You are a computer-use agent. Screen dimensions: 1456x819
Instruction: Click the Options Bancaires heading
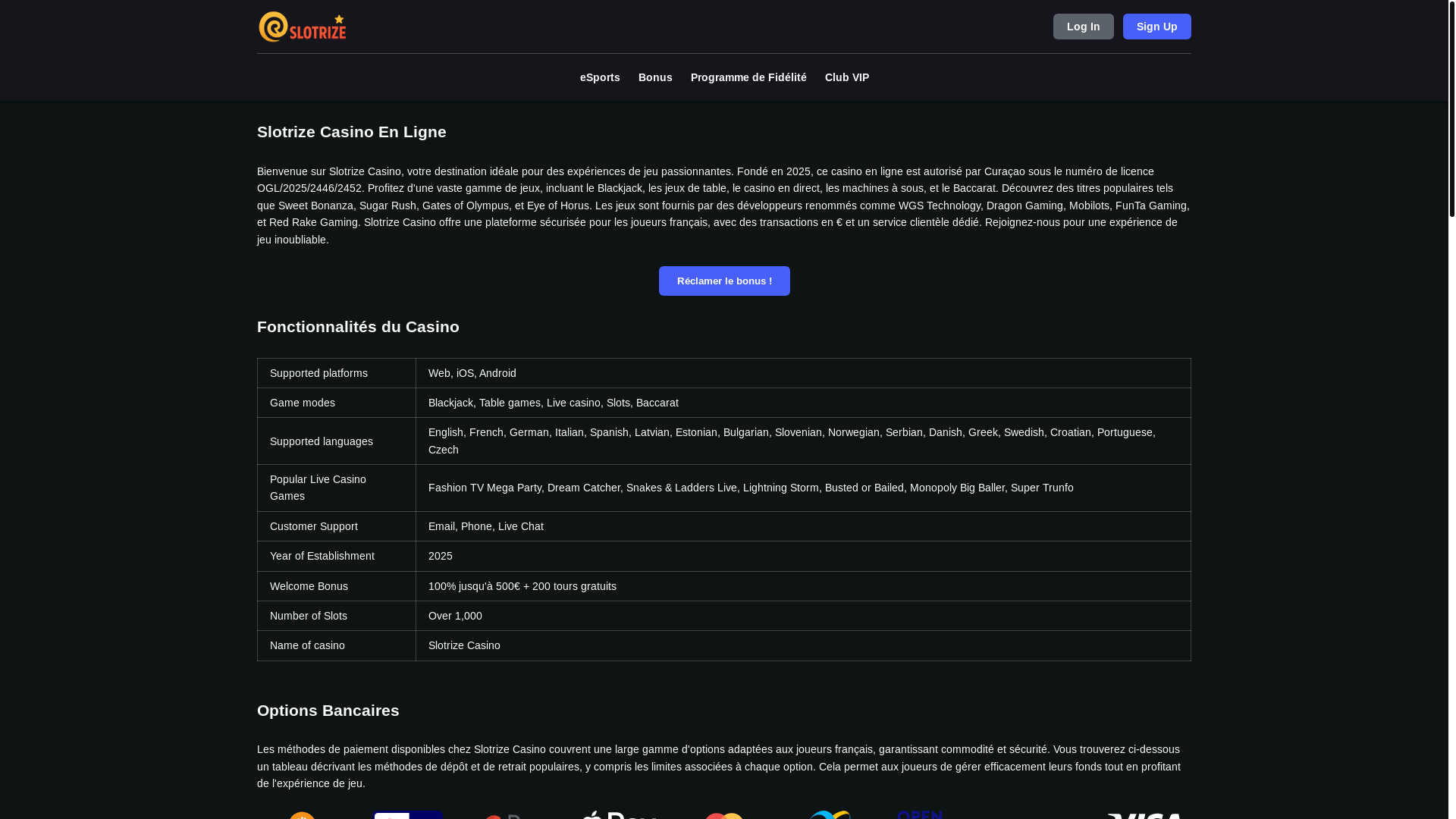(328, 711)
